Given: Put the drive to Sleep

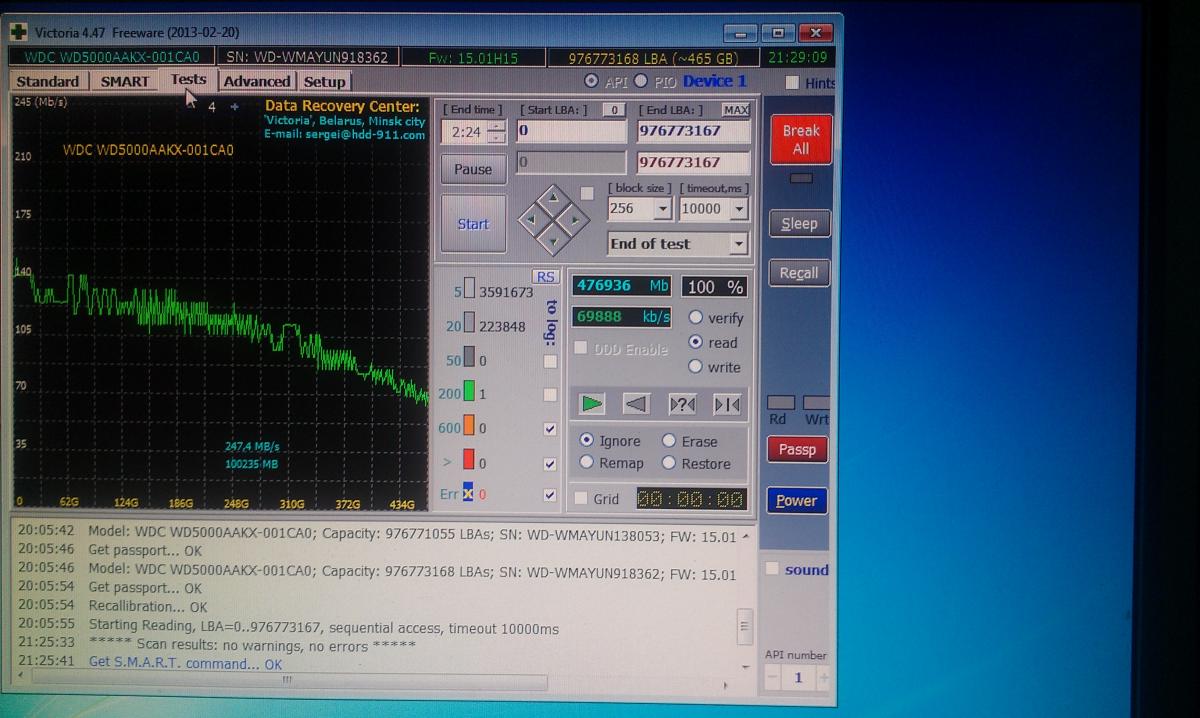Looking at the screenshot, I should [799, 224].
